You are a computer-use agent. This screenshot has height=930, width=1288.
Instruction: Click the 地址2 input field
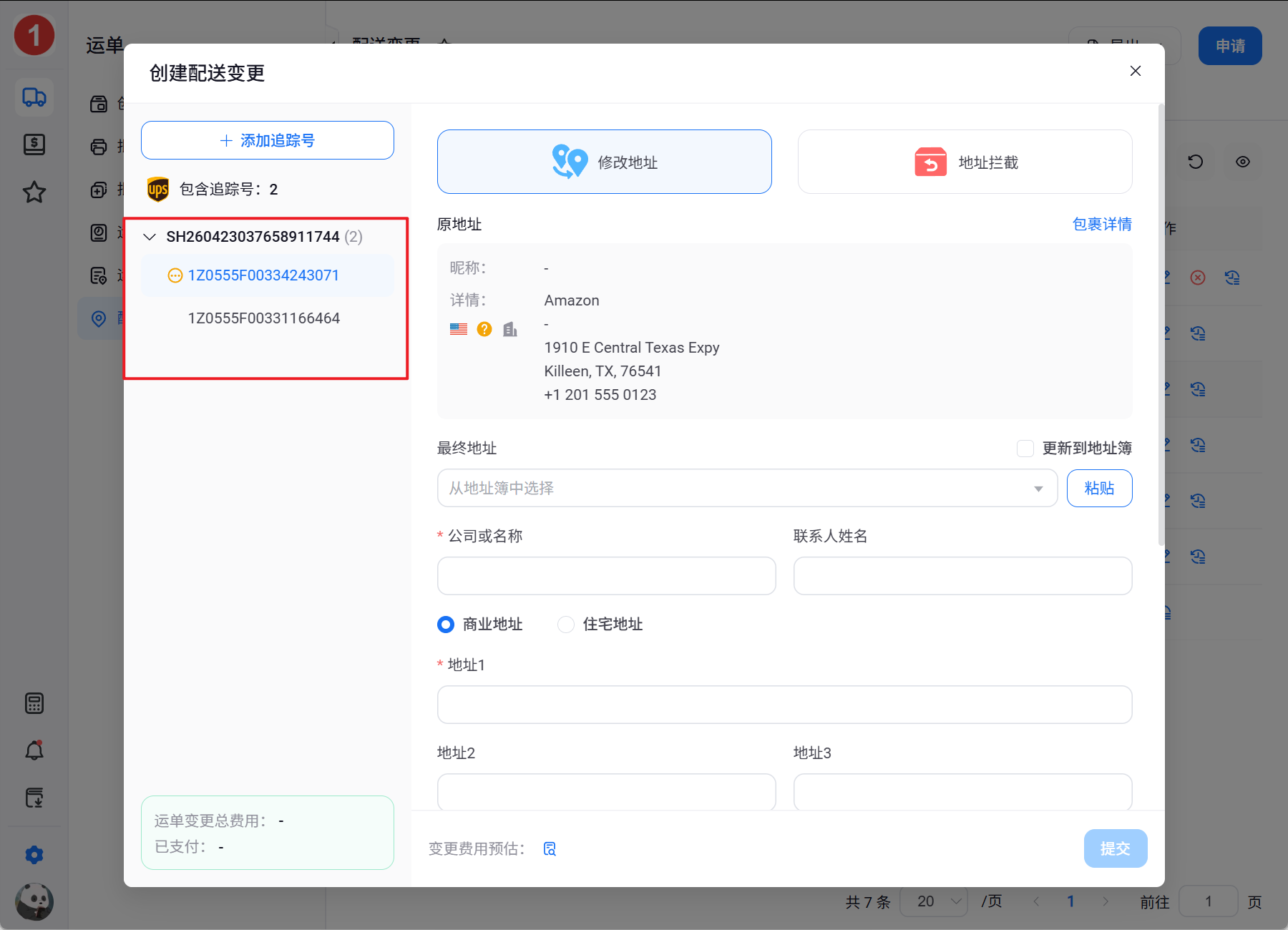point(607,792)
